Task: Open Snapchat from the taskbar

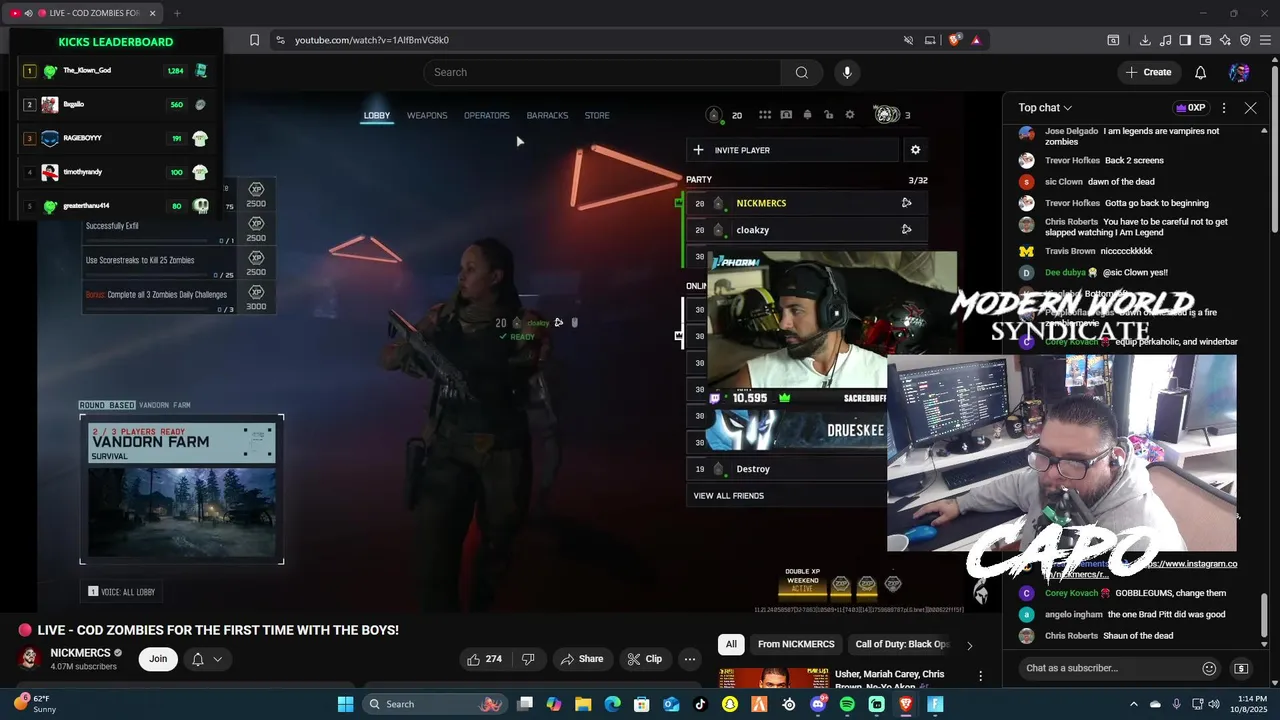Action: (730, 704)
